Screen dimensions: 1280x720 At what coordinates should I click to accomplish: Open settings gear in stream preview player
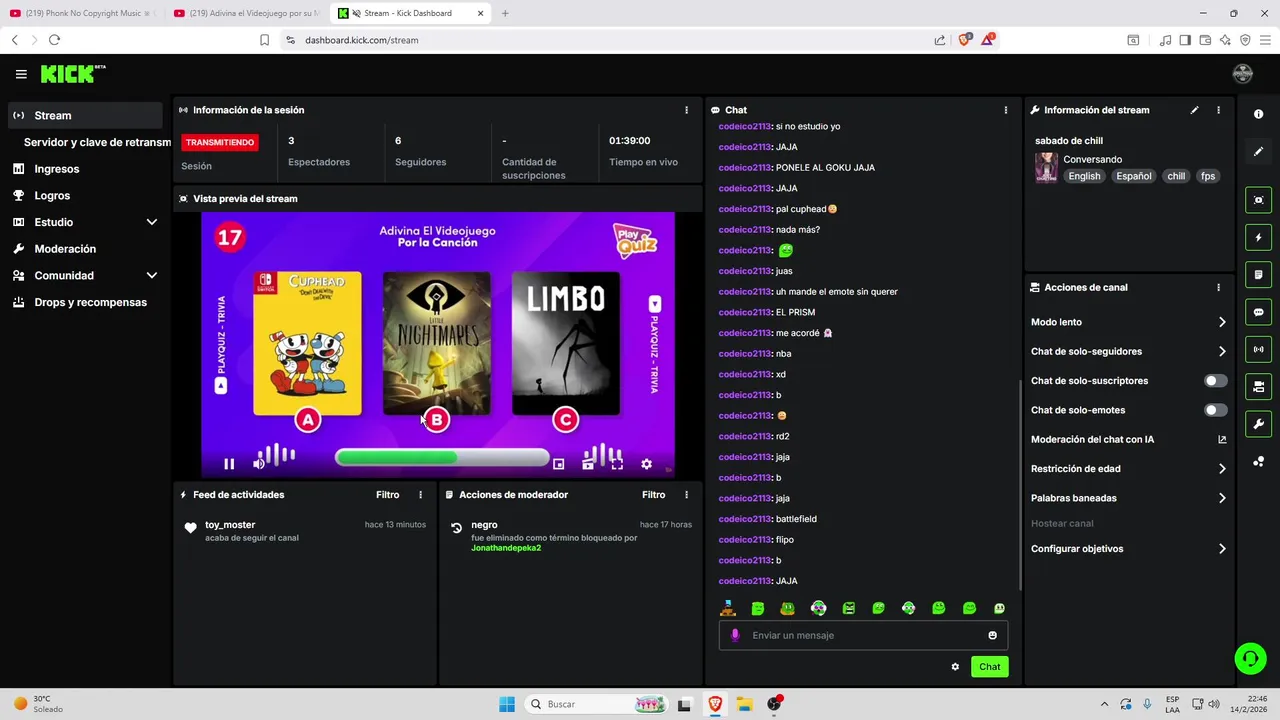[x=646, y=464]
